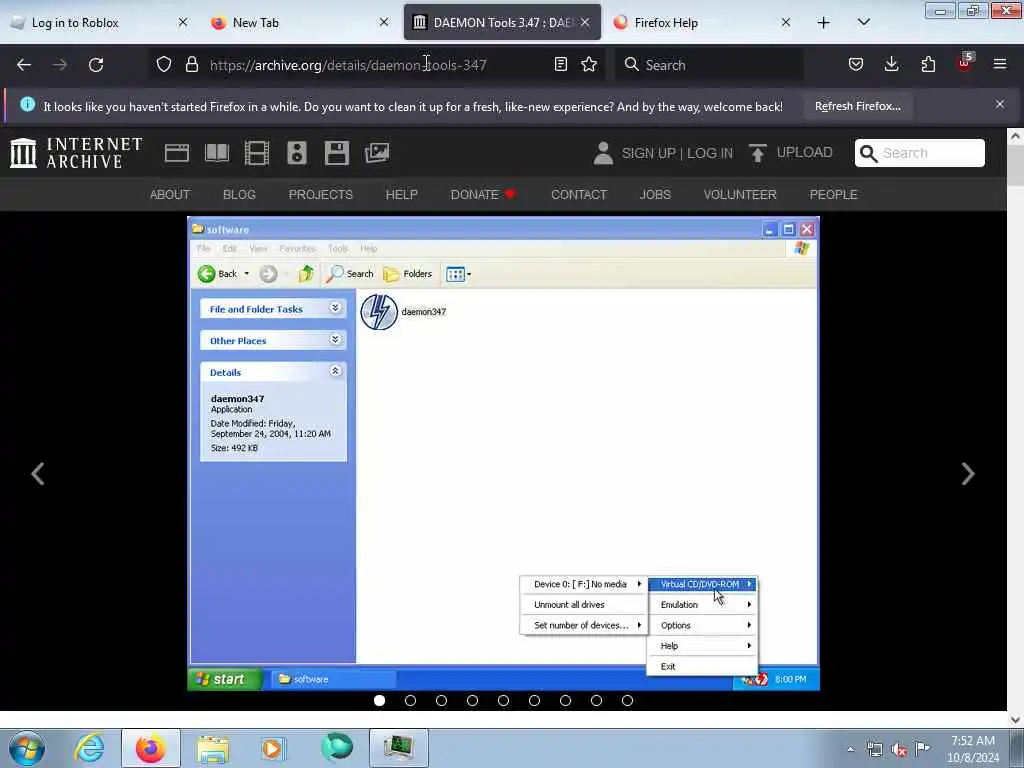The image size is (1024, 768).
Task: Go back to the previous page
Action: (x=24, y=65)
